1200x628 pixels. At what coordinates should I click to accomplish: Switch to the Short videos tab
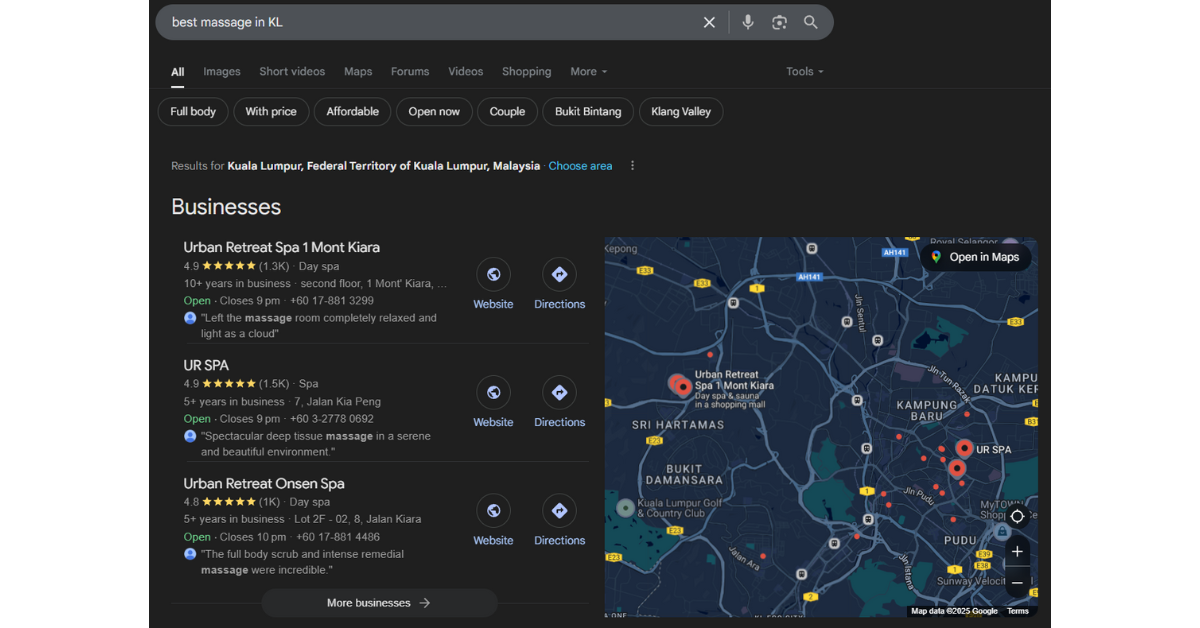pos(292,72)
